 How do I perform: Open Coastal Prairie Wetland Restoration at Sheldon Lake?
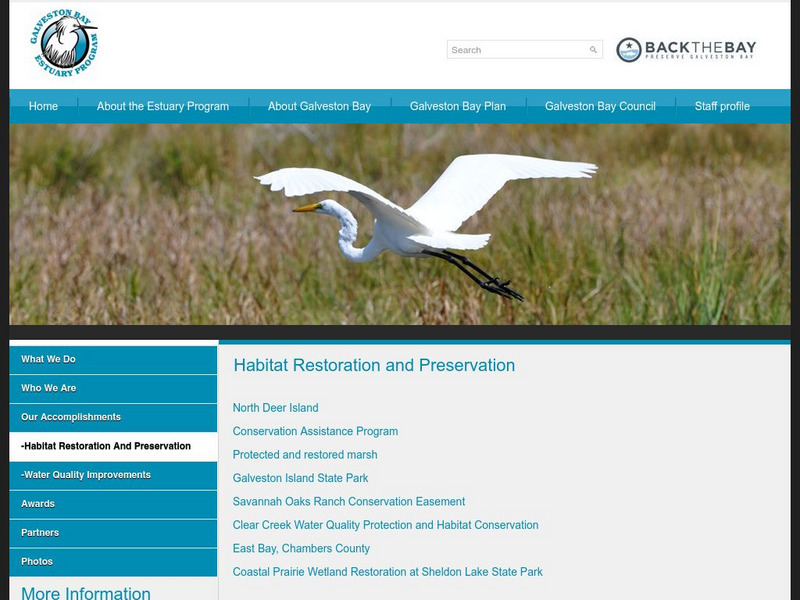click(388, 571)
